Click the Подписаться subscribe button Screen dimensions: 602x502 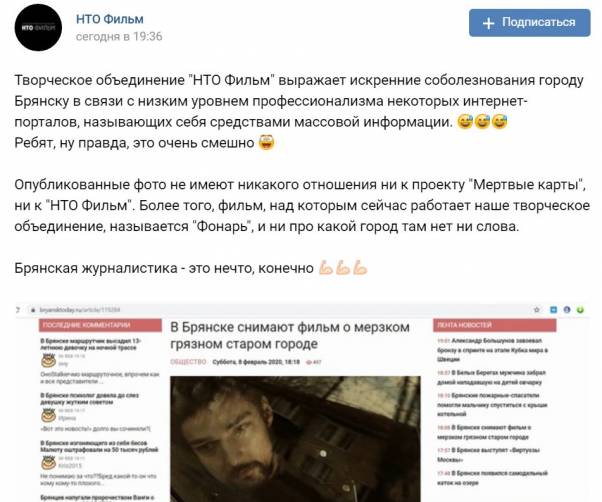click(x=529, y=23)
